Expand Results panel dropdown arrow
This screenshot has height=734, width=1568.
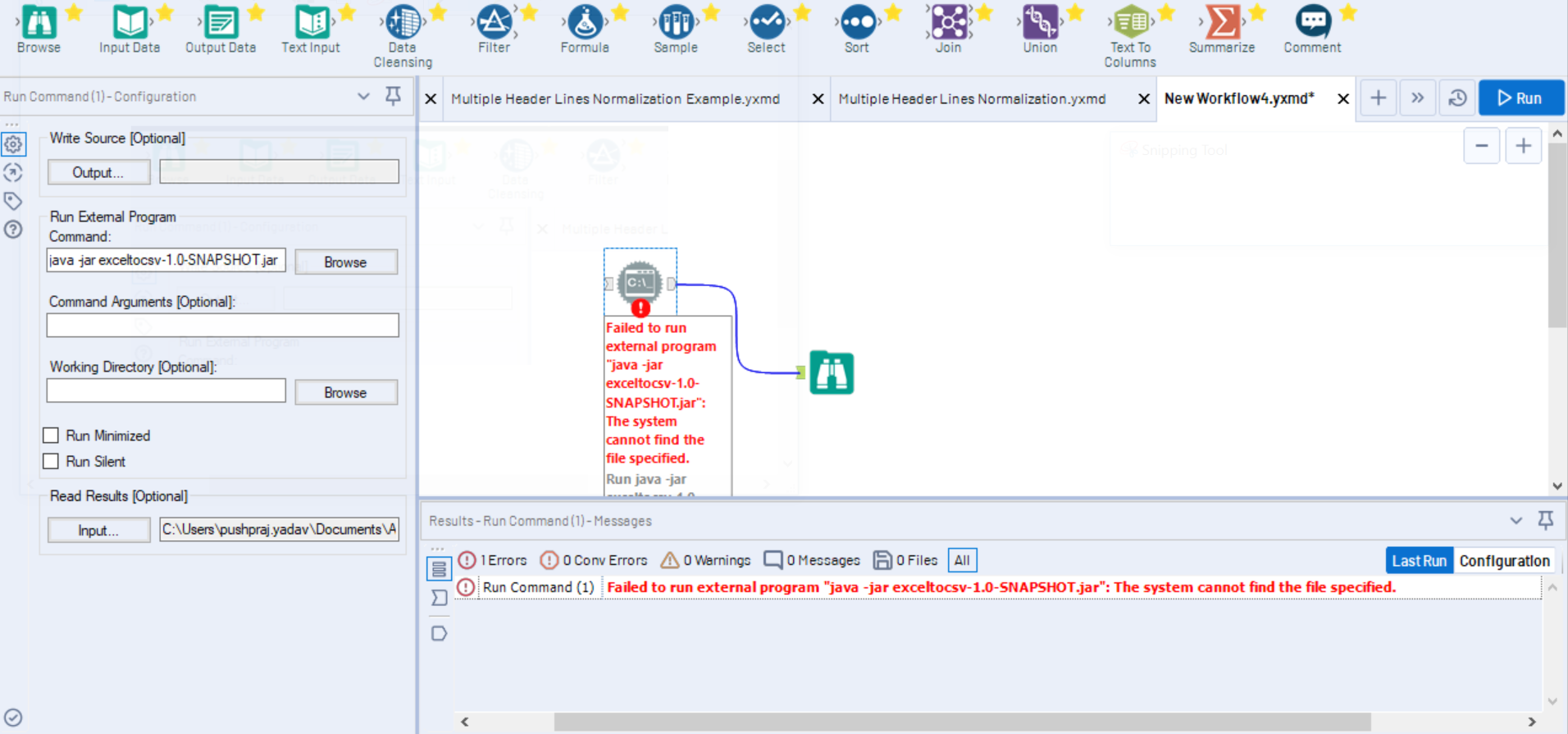[x=1516, y=521]
